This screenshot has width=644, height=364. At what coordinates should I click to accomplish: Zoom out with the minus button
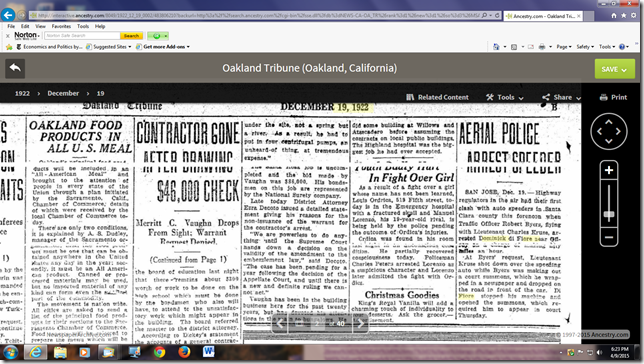pyautogui.click(x=609, y=237)
